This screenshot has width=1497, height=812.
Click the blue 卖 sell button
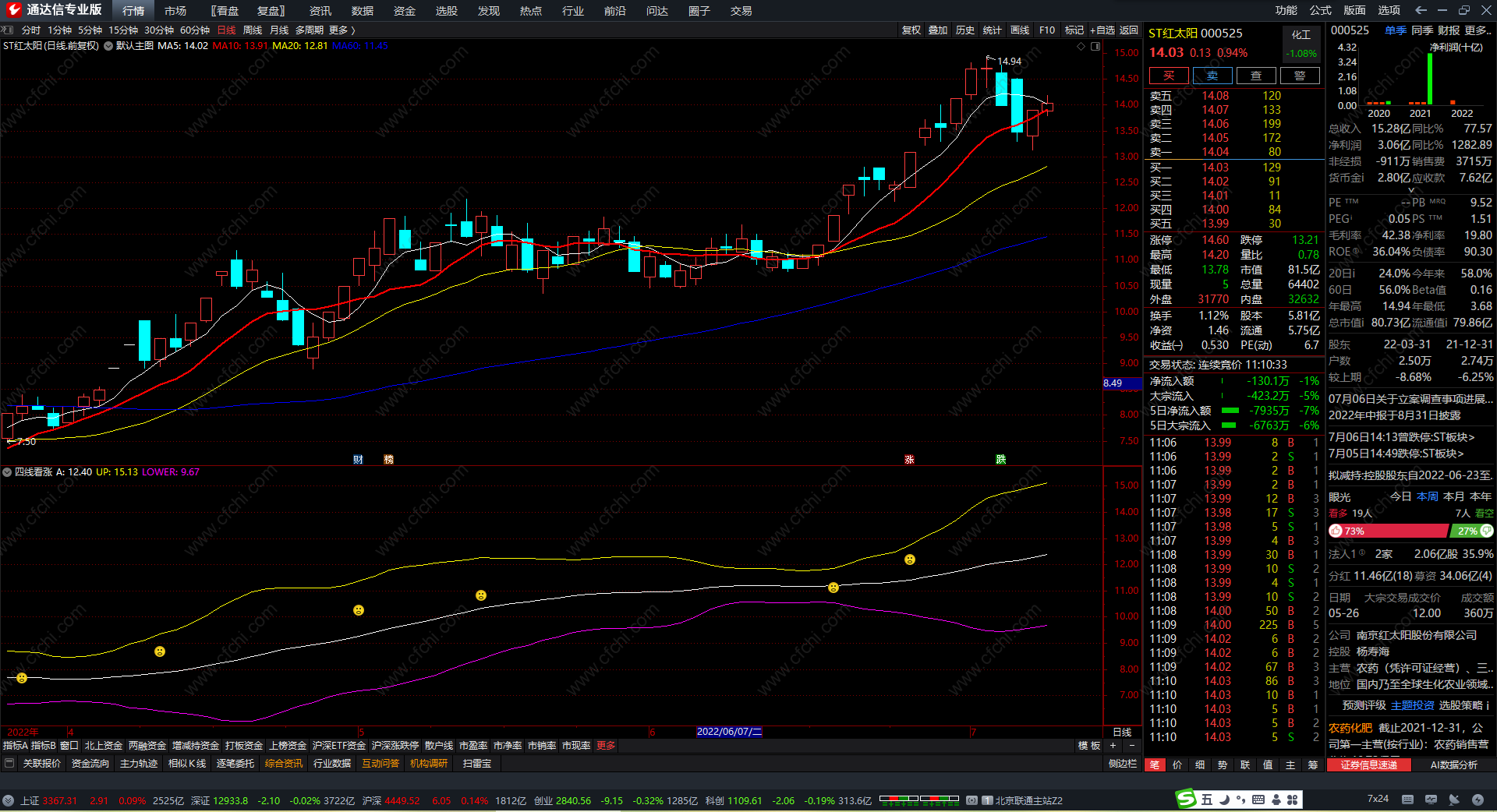point(1212,76)
